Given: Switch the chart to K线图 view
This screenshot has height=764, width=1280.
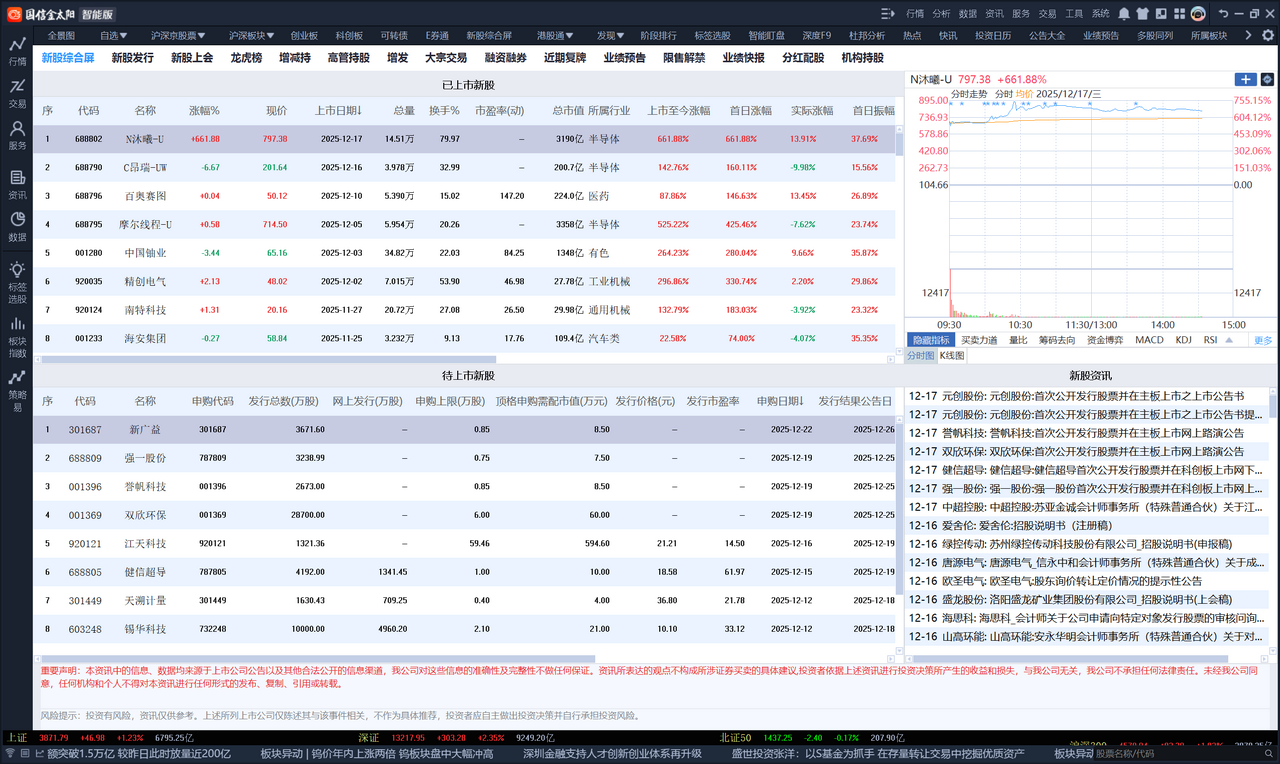Looking at the screenshot, I should [x=952, y=356].
